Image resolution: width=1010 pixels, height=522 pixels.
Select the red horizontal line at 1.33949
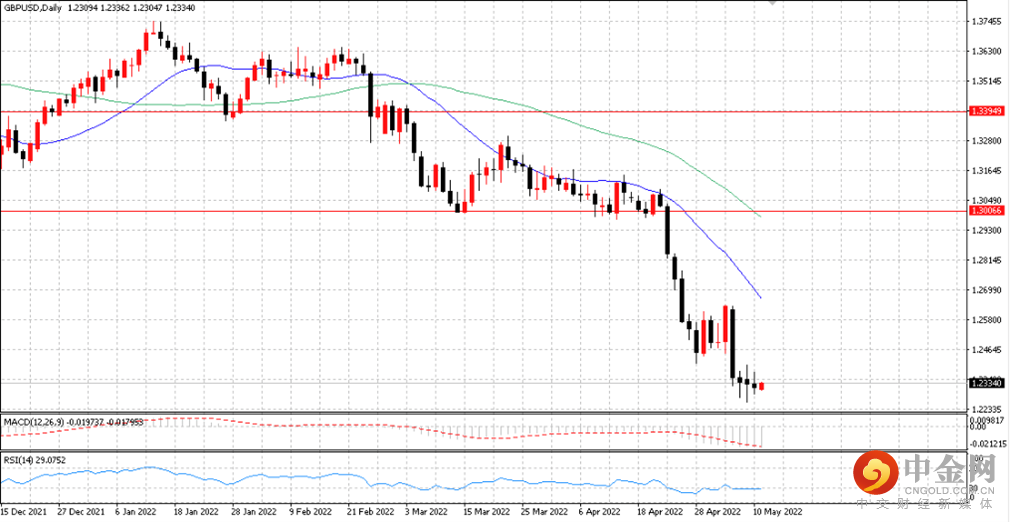click(483, 111)
